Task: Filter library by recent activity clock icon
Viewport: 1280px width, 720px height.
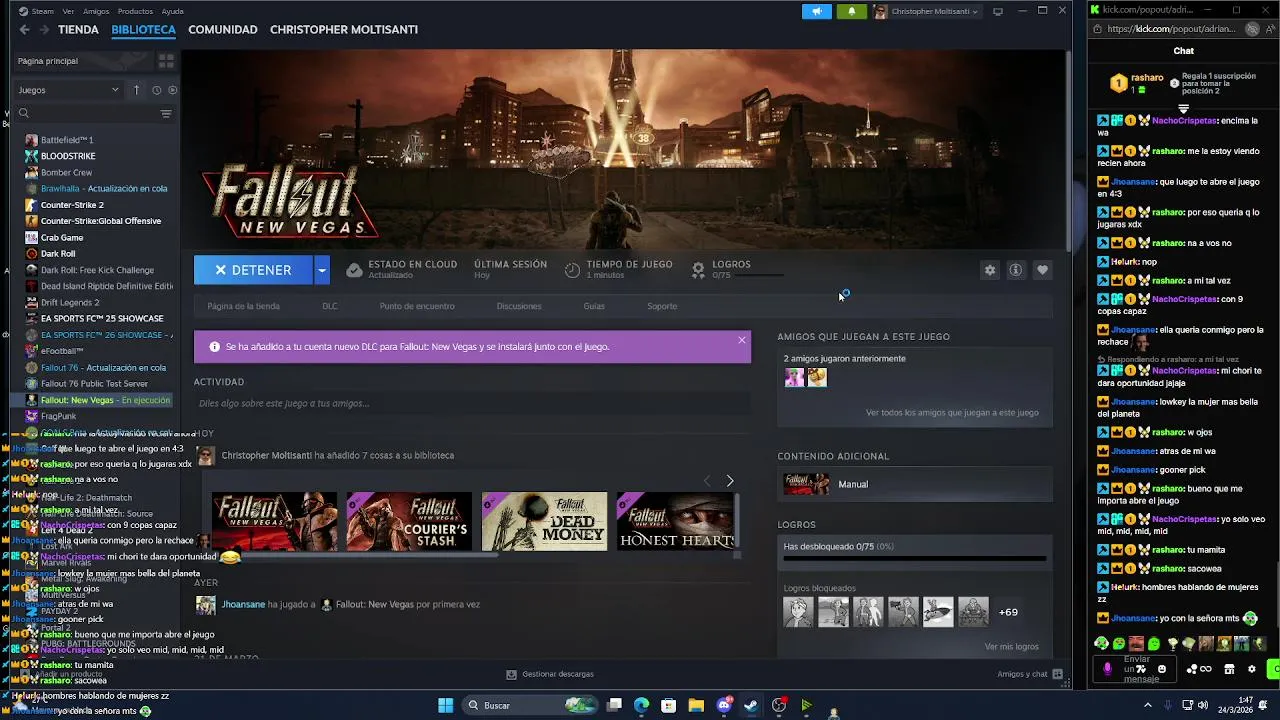Action: coord(156,90)
